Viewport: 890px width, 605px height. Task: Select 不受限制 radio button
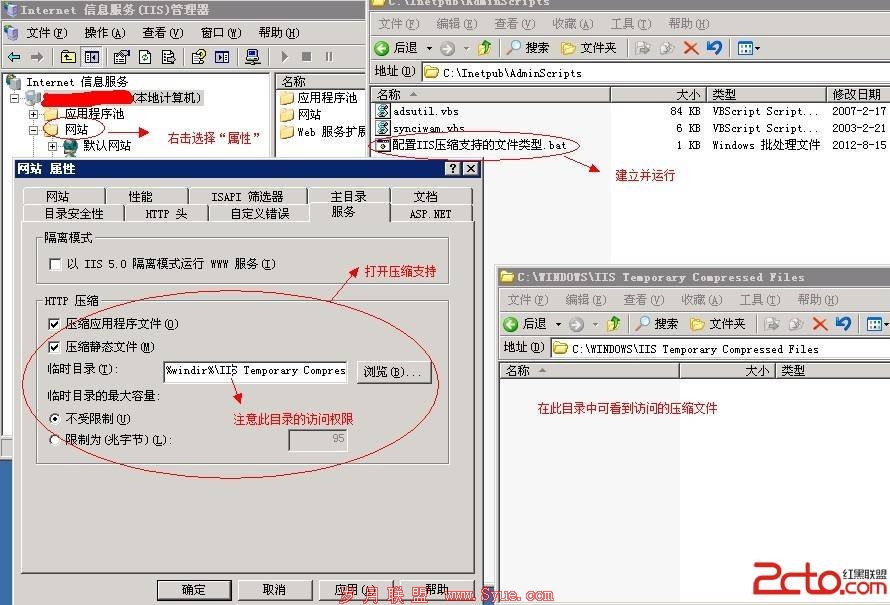(54, 419)
